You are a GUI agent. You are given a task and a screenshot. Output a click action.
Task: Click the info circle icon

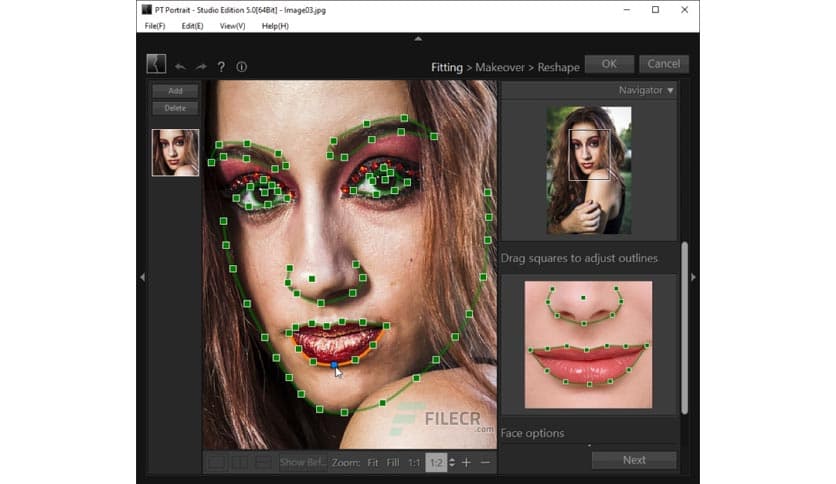coord(241,67)
